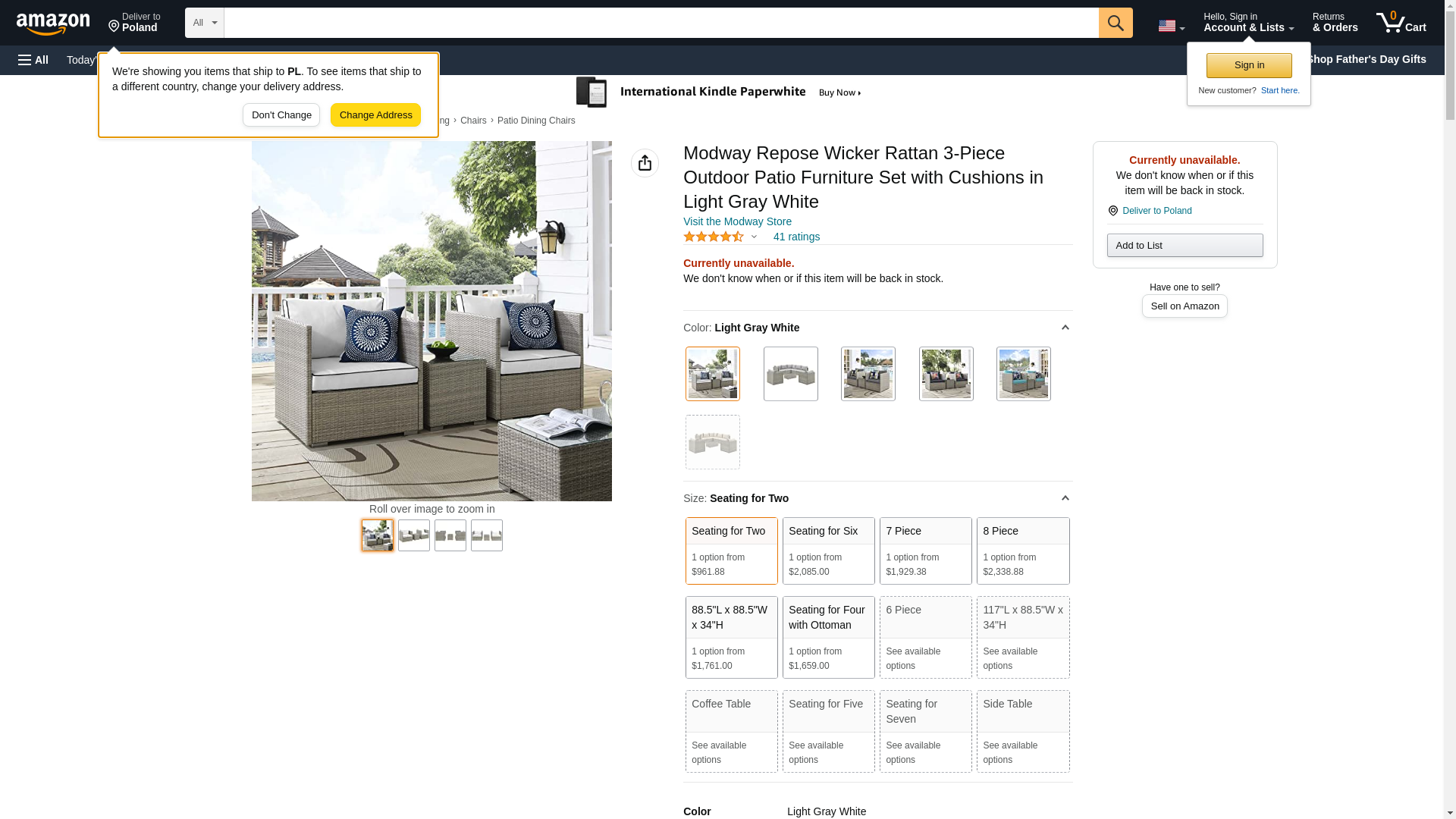Click the US flag language selector

point(1171,26)
